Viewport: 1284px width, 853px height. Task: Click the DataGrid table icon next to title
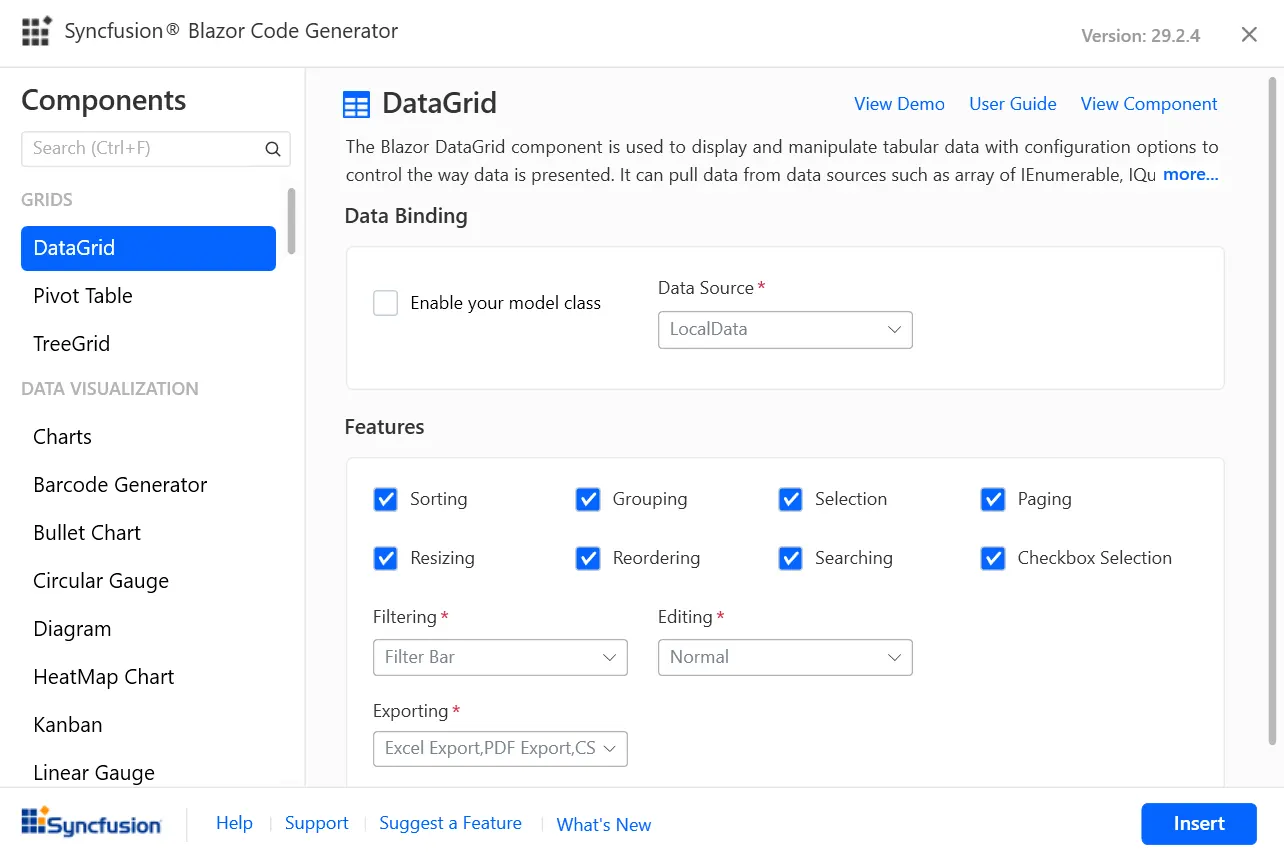click(x=356, y=103)
